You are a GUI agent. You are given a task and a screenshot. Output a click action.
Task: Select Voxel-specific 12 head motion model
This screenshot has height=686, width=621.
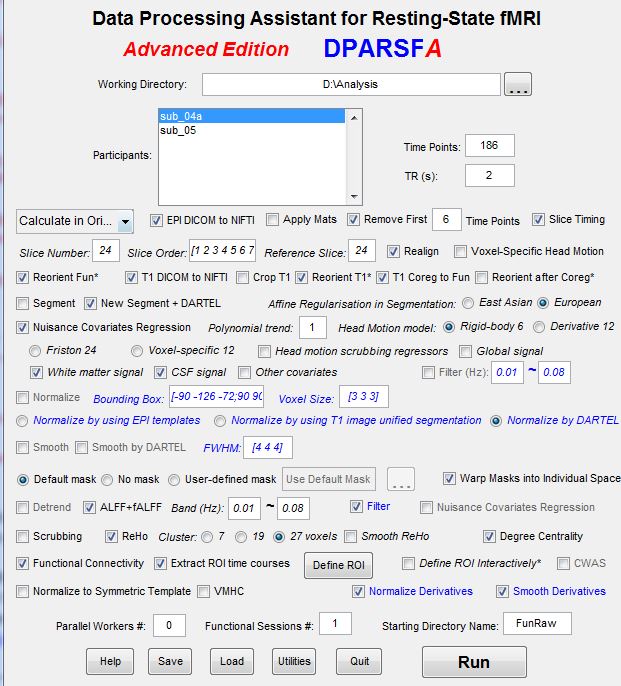coord(137,351)
